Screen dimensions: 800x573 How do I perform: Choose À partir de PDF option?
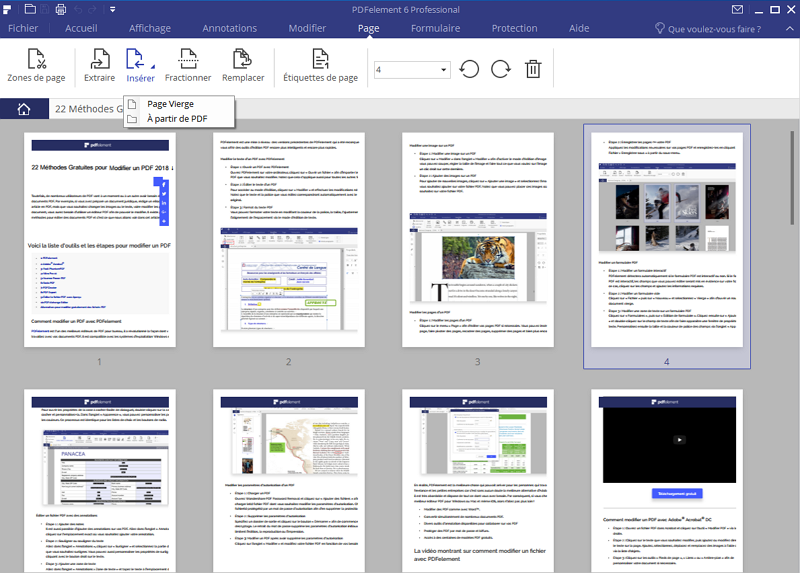pos(177,119)
